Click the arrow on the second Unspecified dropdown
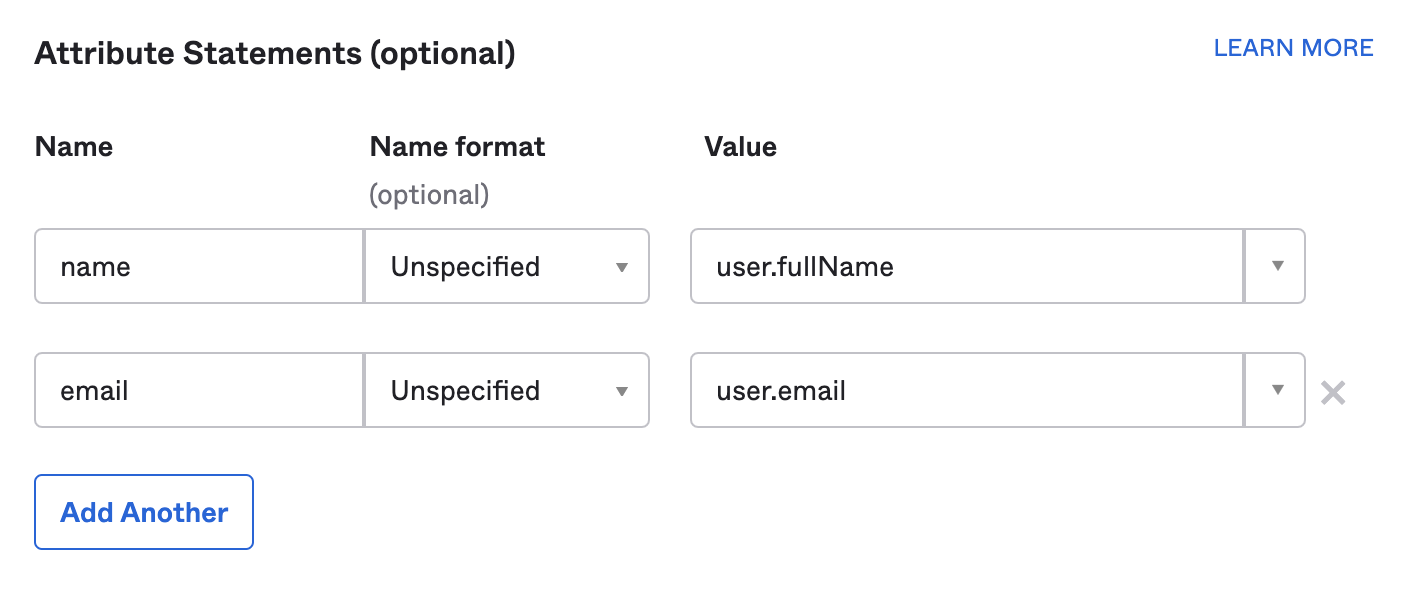 (622, 390)
